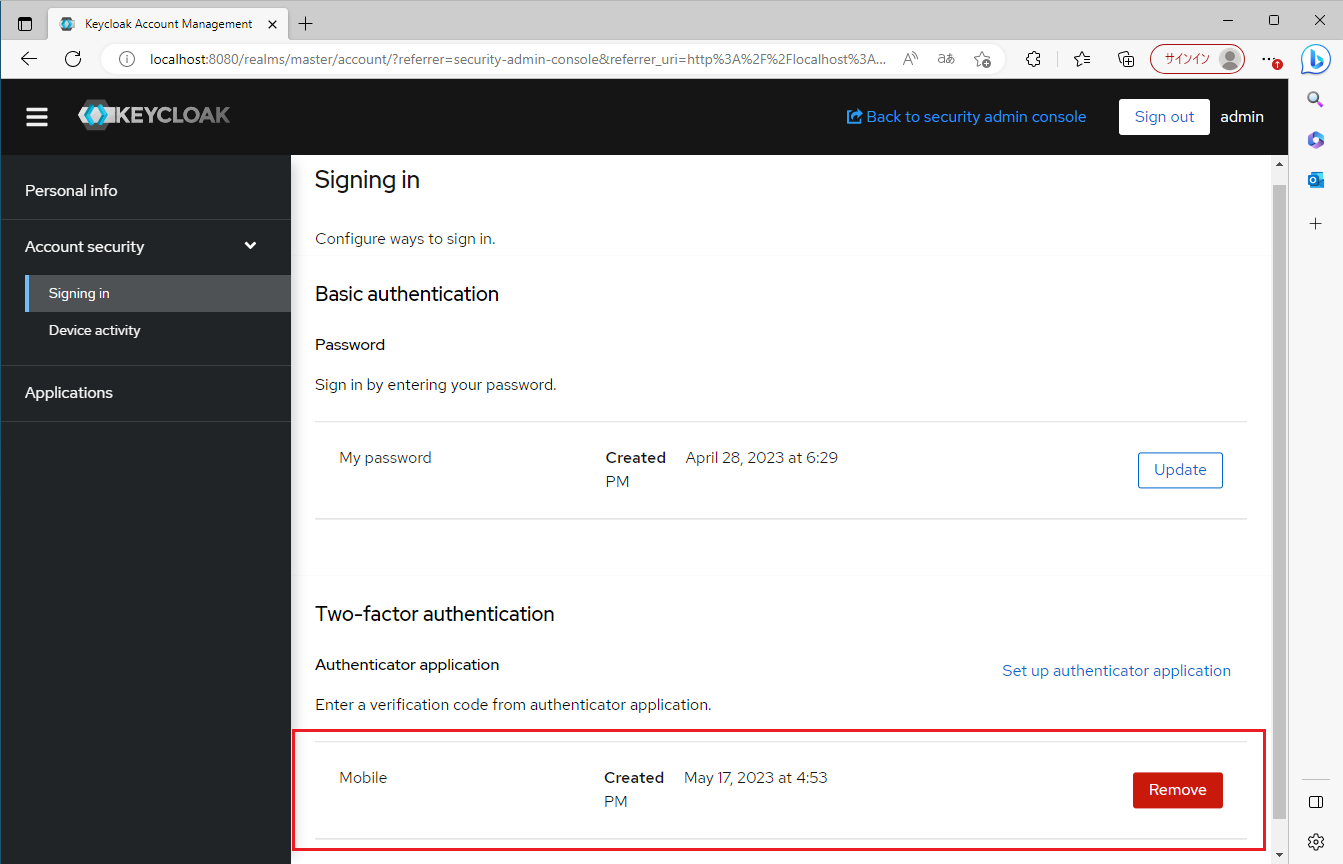
Task: Open browser Extensions menu
Action: click(1033, 59)
